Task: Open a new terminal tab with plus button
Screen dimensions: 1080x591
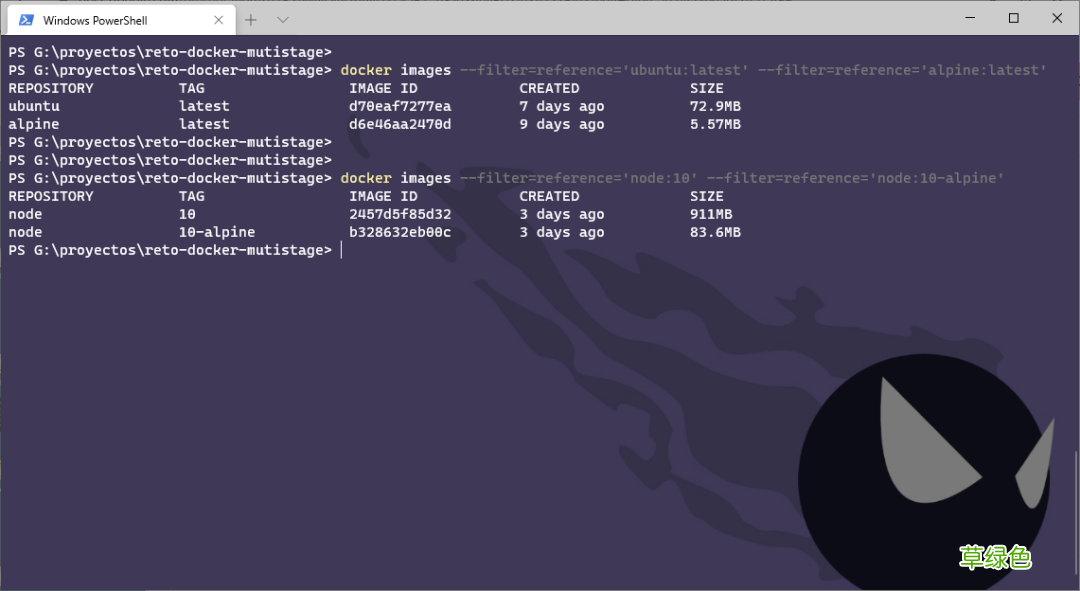Action: [x=250, y=19]
